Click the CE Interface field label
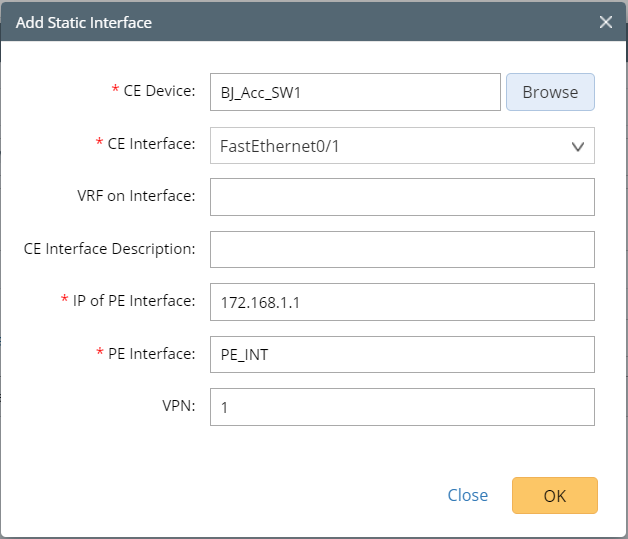 point(150,144)
